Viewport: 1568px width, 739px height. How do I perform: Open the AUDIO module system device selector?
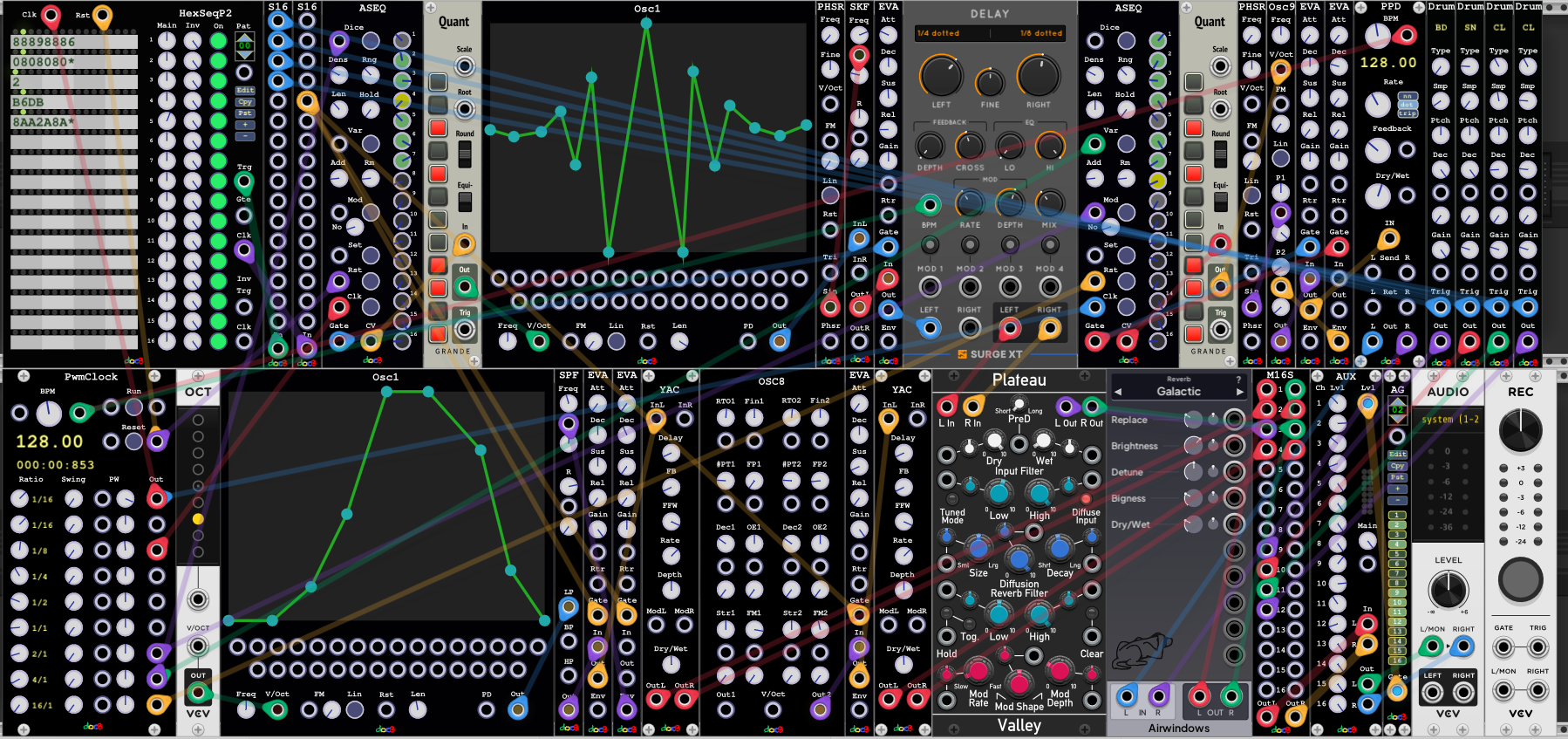[x=1449, y=420]
